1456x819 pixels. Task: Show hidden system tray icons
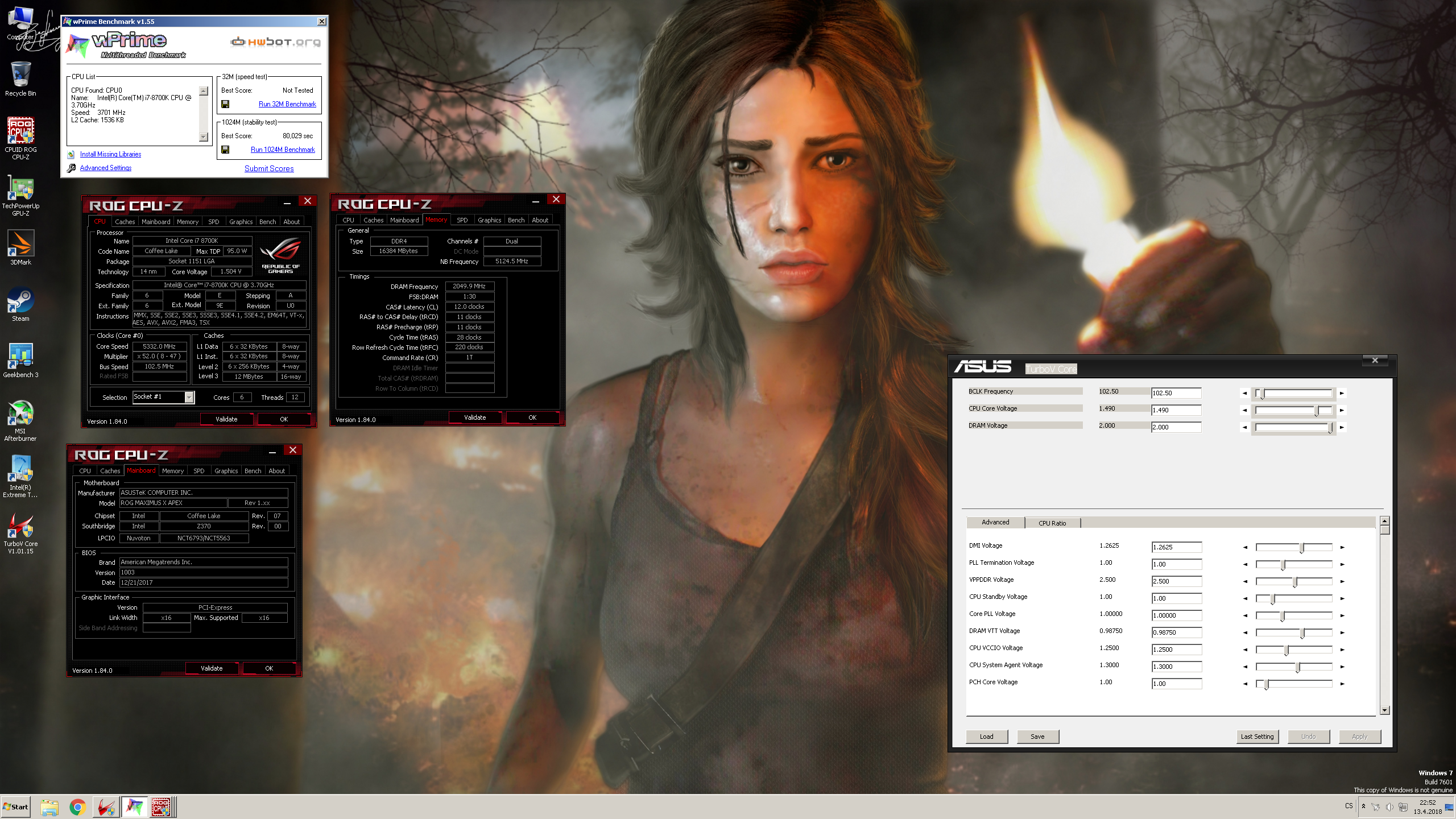1363,806
